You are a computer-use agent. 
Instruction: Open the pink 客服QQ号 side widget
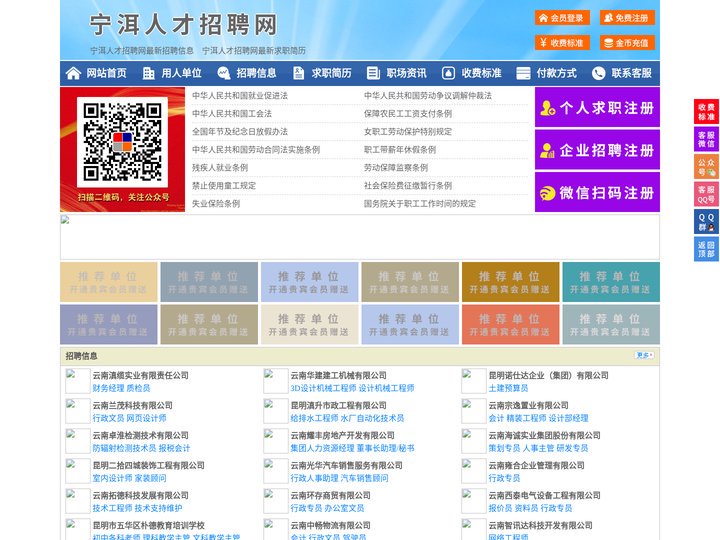point(706,194)
